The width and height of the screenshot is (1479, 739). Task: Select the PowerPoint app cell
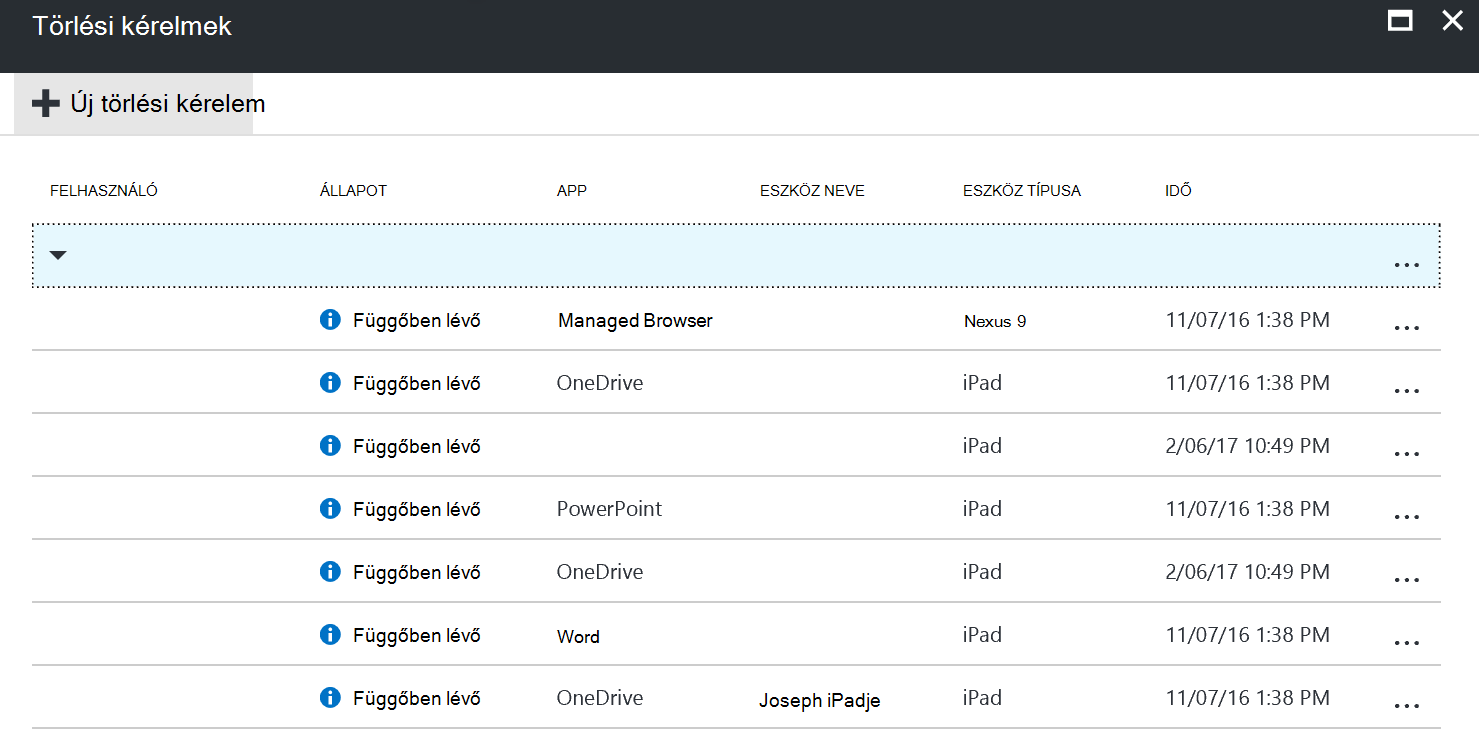coord(609,508)
